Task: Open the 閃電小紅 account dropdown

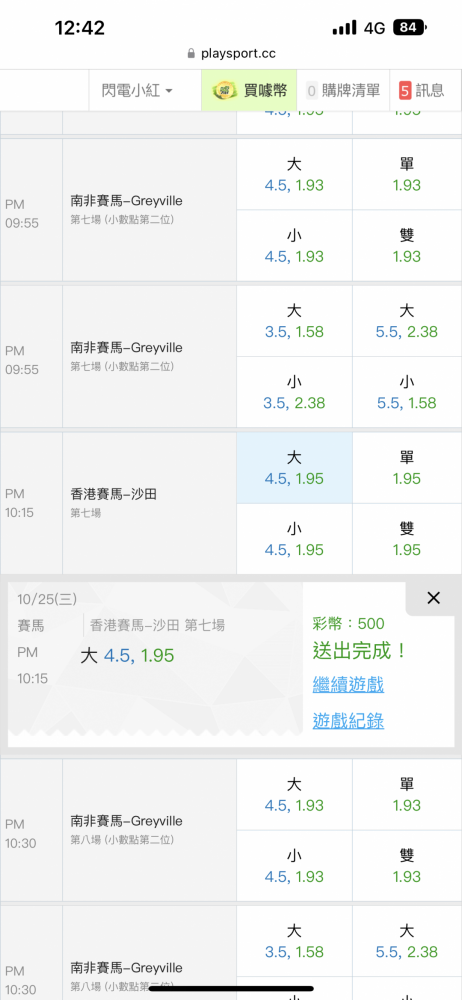Action: pos(137,91)
